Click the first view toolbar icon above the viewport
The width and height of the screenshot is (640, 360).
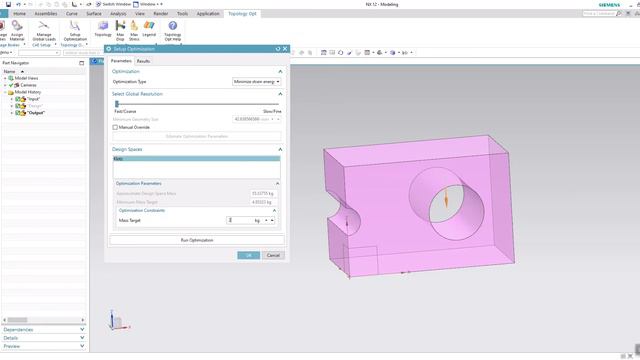click(324, 53)
